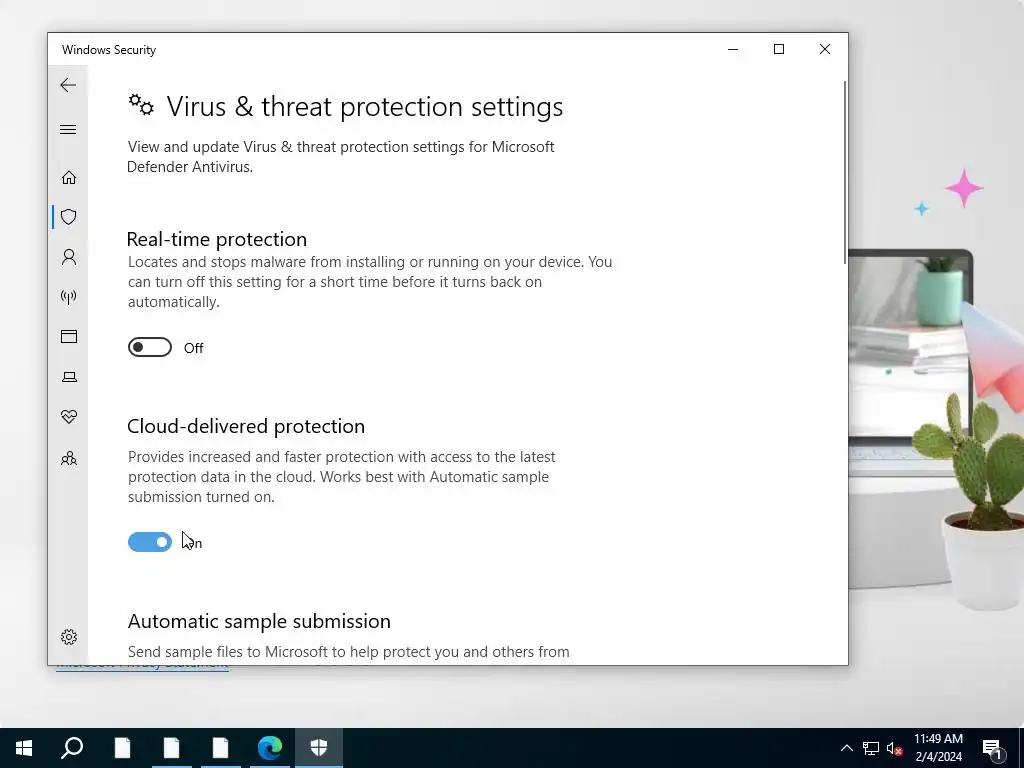Open Family options icon
This screenshot has width=1024, height=768.
(x=69, y=458)
